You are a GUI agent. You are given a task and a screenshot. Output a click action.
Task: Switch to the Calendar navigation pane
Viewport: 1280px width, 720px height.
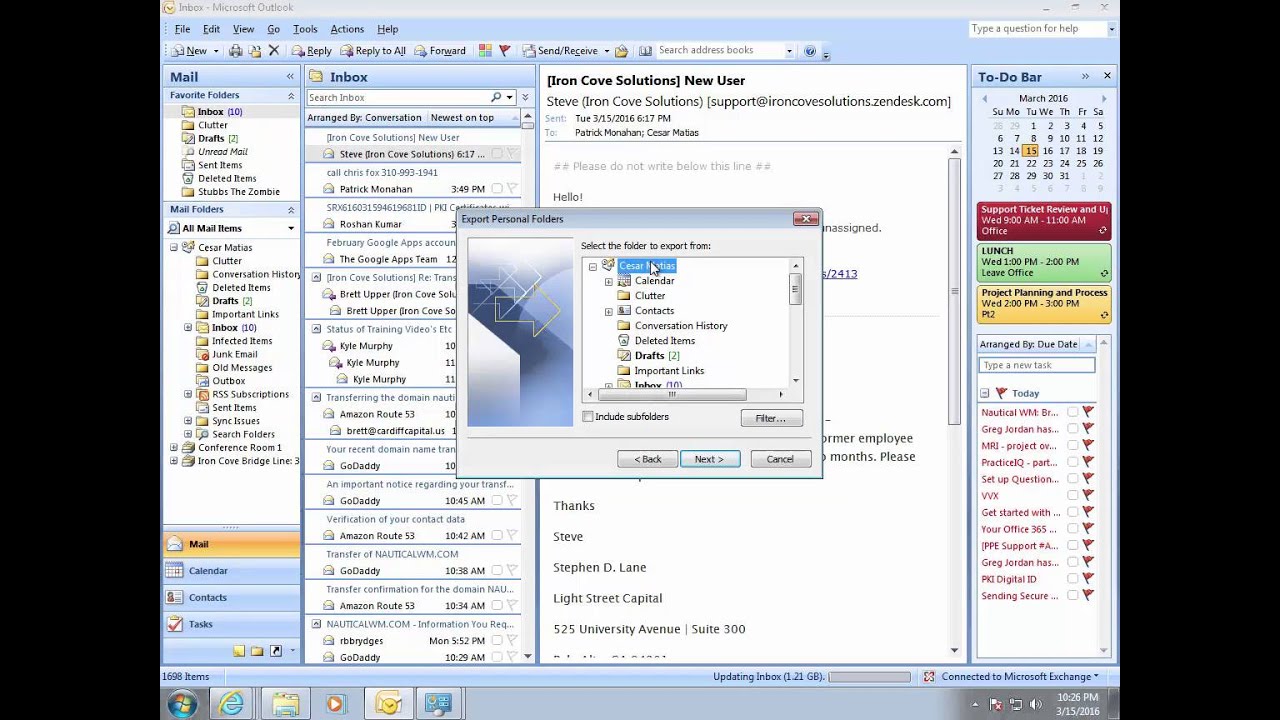click(231, 571)
